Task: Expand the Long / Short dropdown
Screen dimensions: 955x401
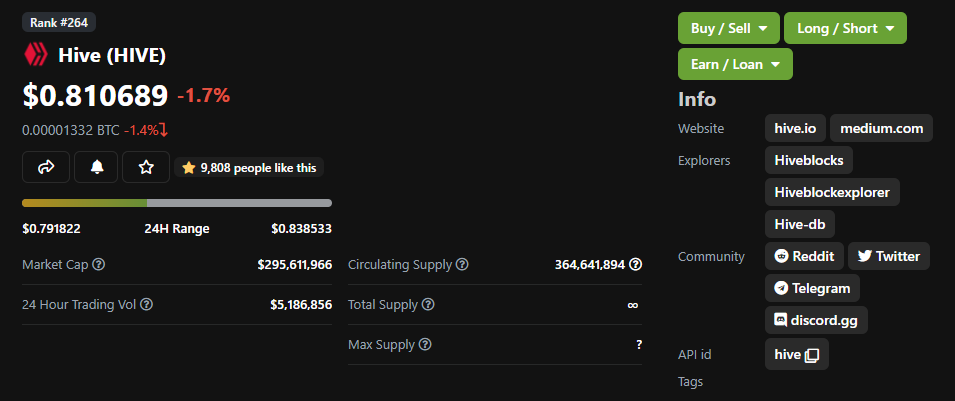Action: tap(845, 28)
